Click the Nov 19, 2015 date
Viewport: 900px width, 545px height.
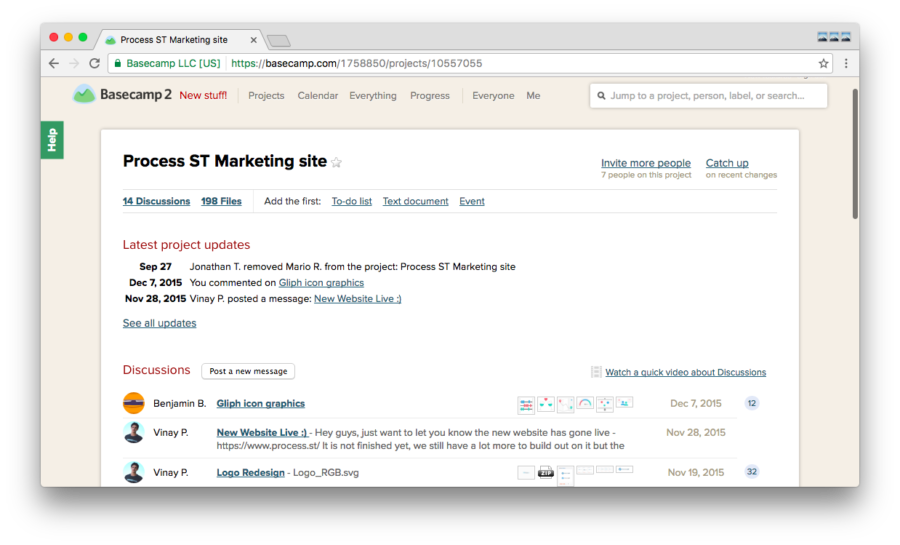(696, 473)
